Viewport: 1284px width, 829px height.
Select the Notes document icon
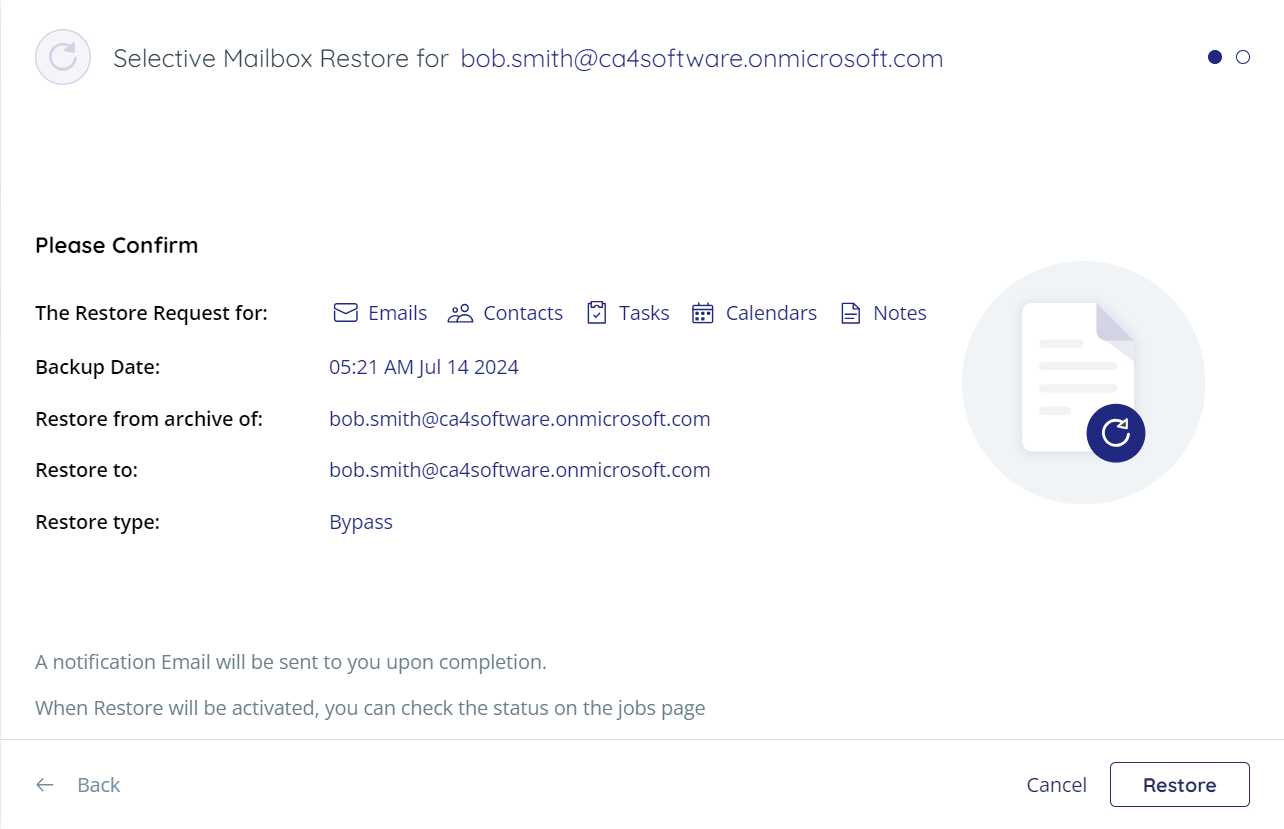pyautogui.click(x=851, y=312)
